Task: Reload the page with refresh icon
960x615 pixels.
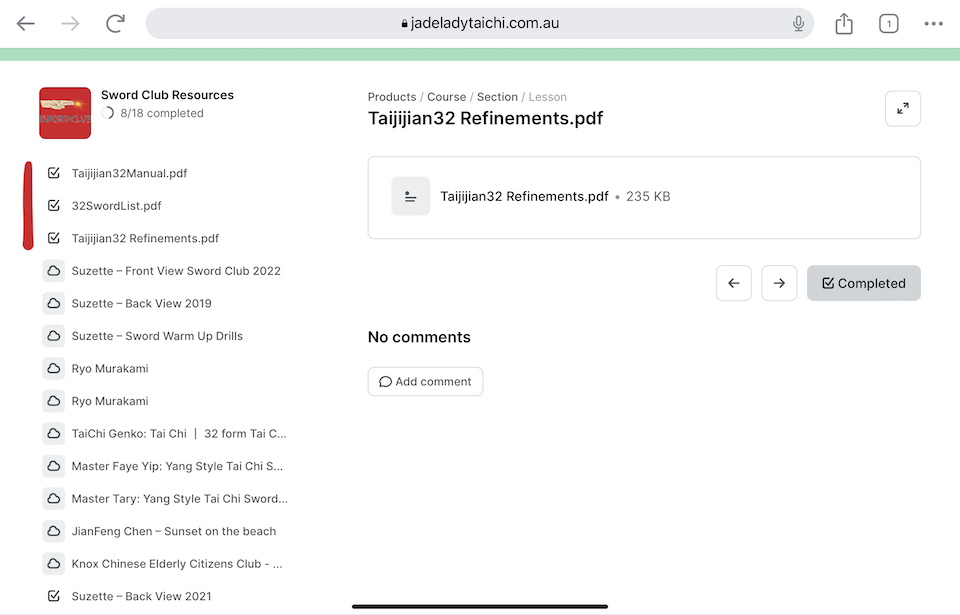Action: coord(116,24)
